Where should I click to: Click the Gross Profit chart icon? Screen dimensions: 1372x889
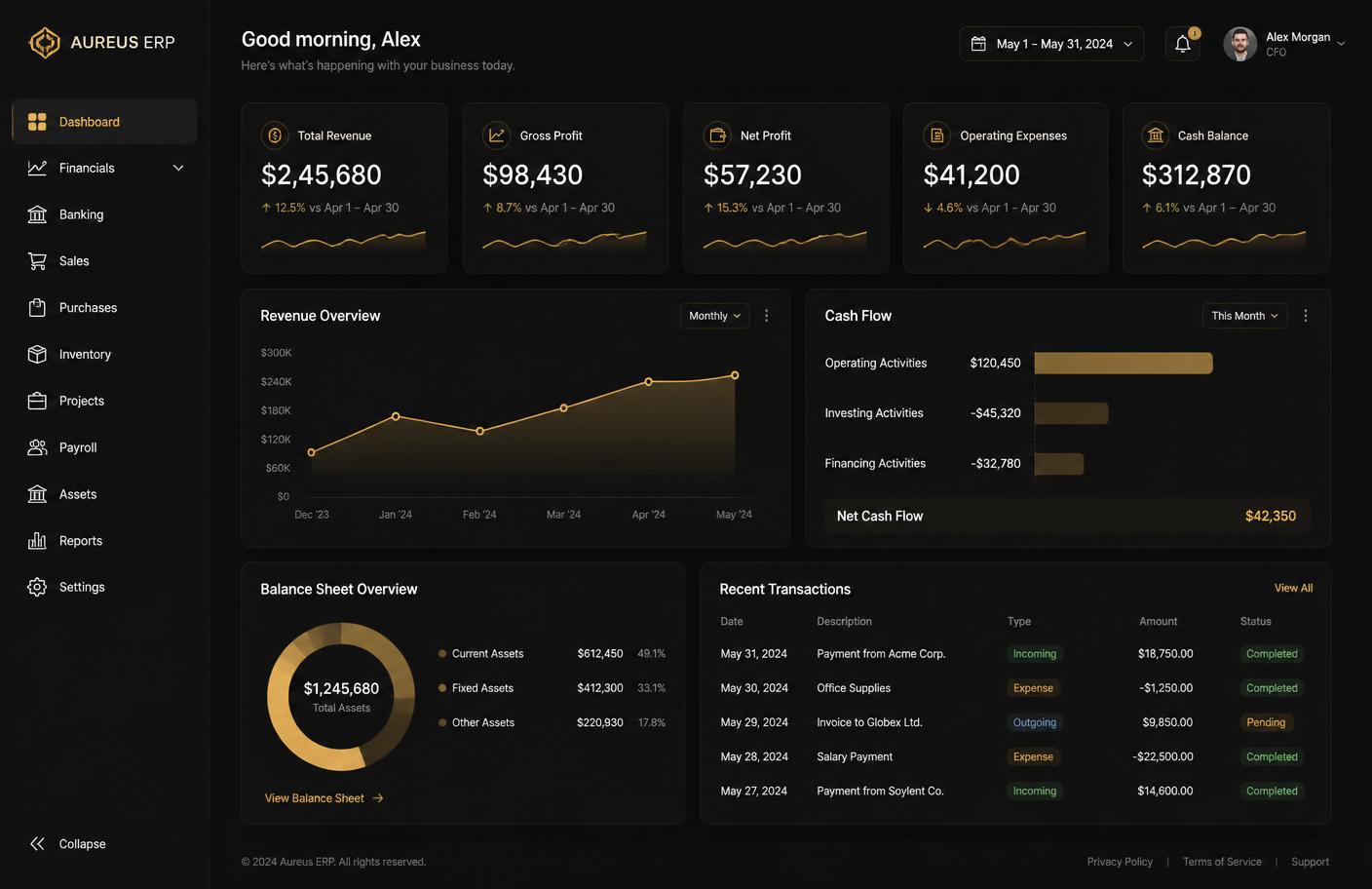click(x=497, y=135)
